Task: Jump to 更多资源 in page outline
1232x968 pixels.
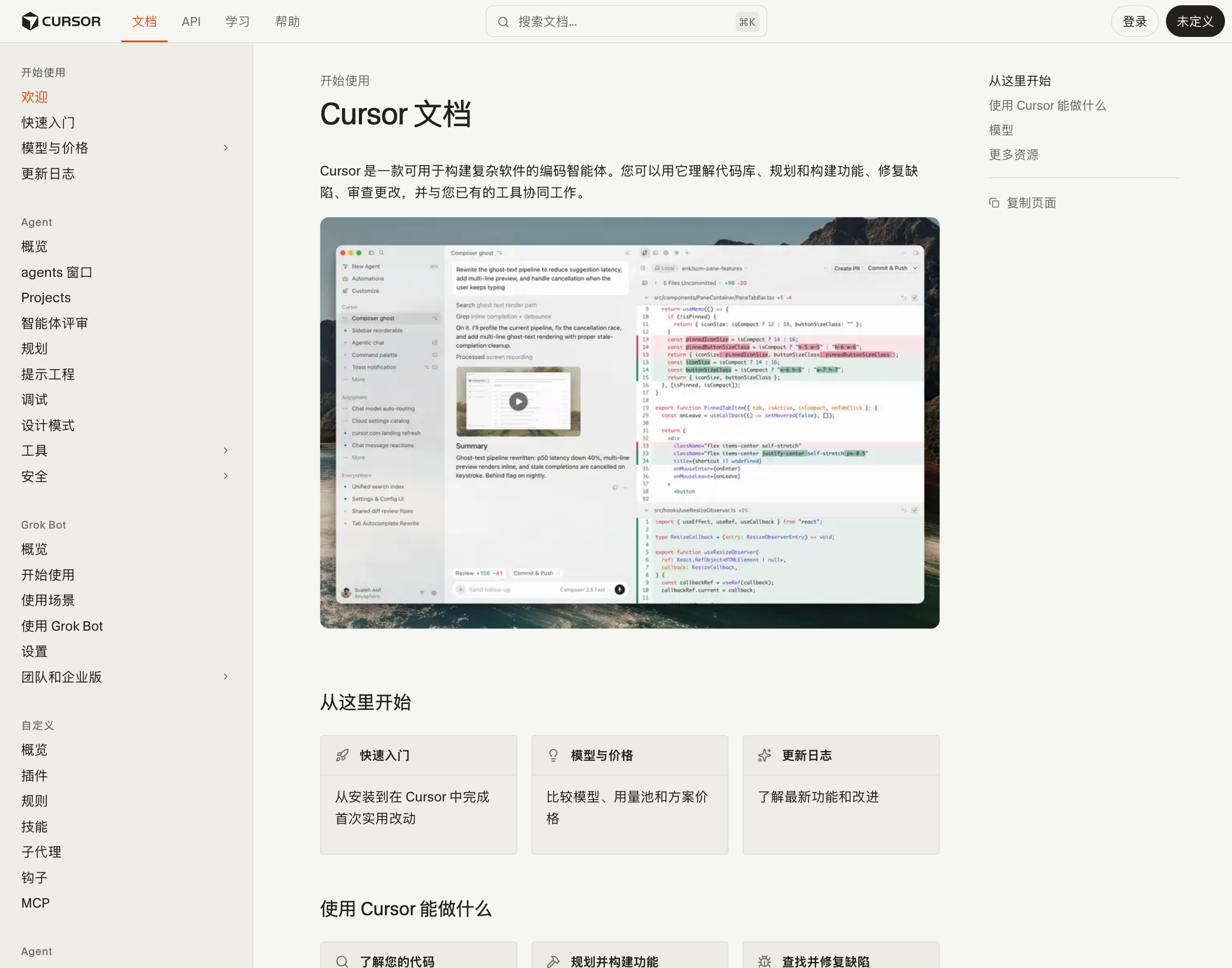Action: tap(1014, 155)
